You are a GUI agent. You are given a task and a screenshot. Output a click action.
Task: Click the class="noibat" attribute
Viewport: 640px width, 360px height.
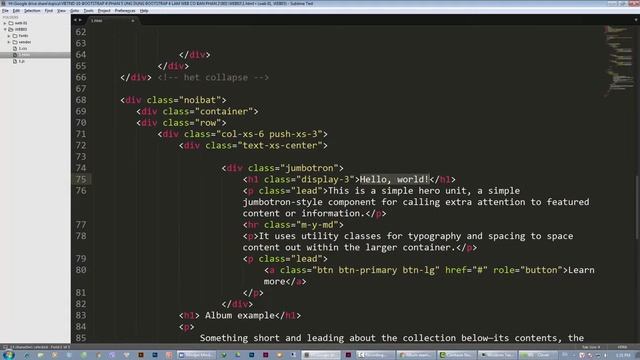click(x=184, y=100)
